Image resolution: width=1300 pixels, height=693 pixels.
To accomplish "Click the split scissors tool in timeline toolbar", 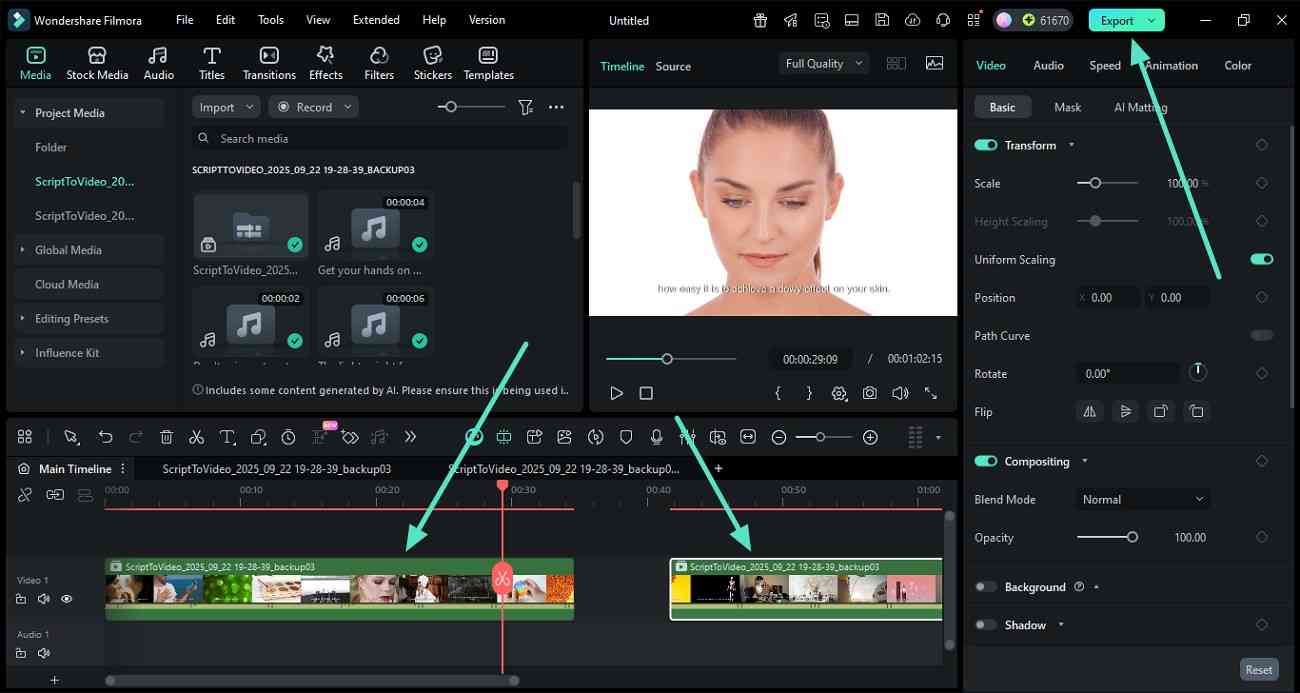I will [x=197, y=437].
